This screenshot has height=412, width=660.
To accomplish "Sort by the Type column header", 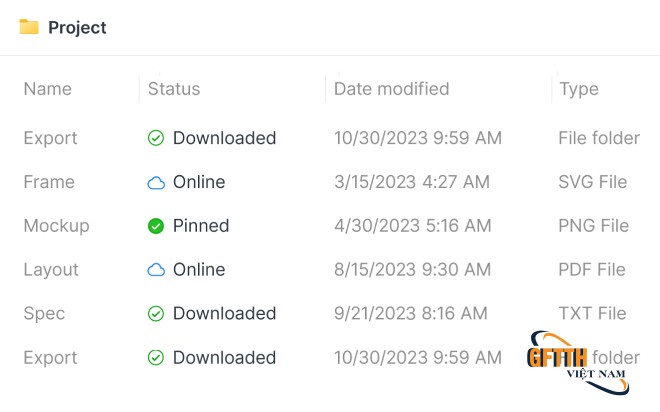I will (579, 89).
